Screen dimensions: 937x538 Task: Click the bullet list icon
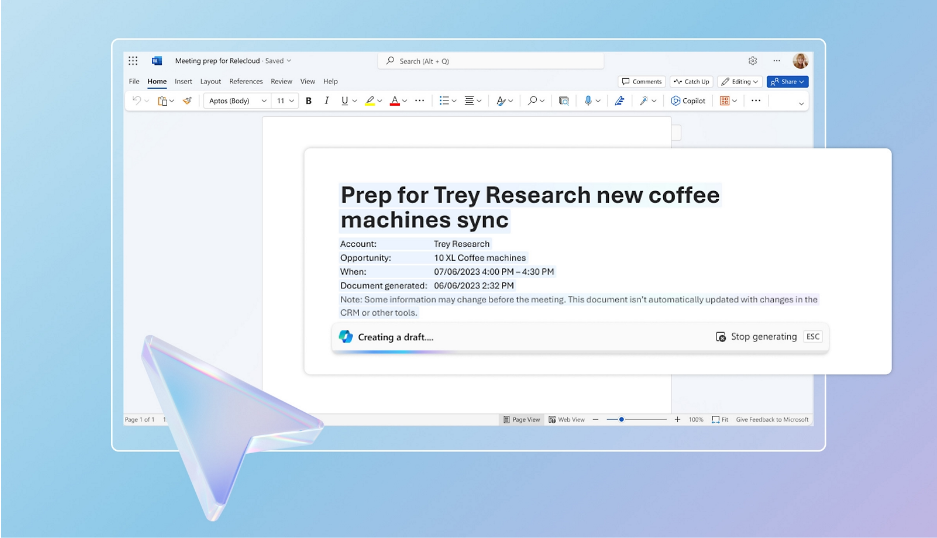[444, 100]
